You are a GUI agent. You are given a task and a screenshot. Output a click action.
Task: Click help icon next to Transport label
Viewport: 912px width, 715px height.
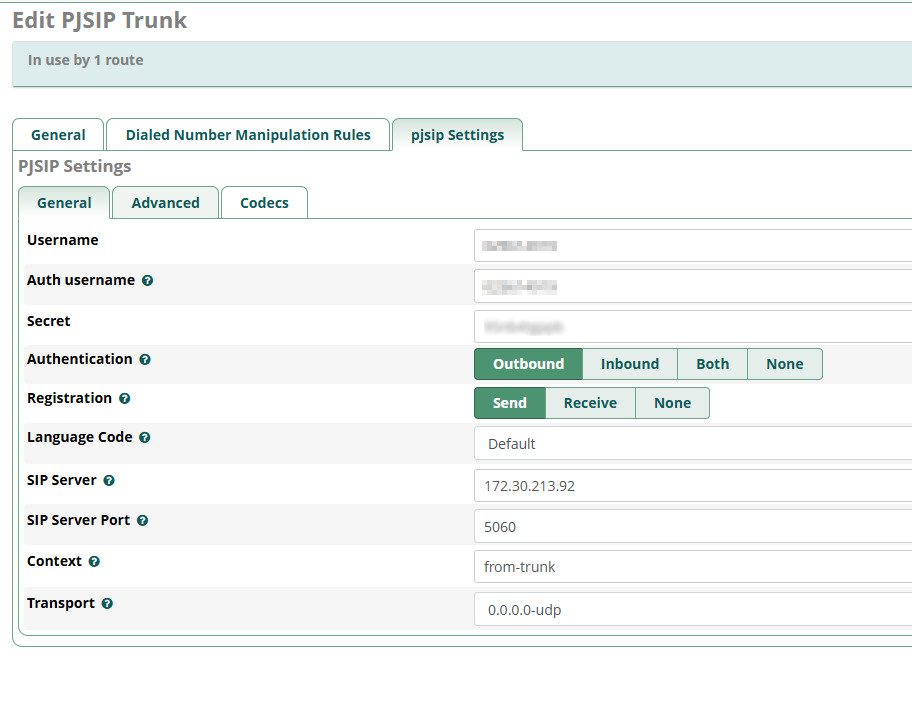(x=107, y=604)
